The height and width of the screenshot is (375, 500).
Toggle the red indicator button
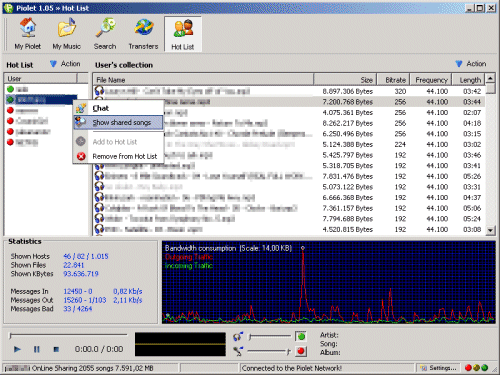301,351
